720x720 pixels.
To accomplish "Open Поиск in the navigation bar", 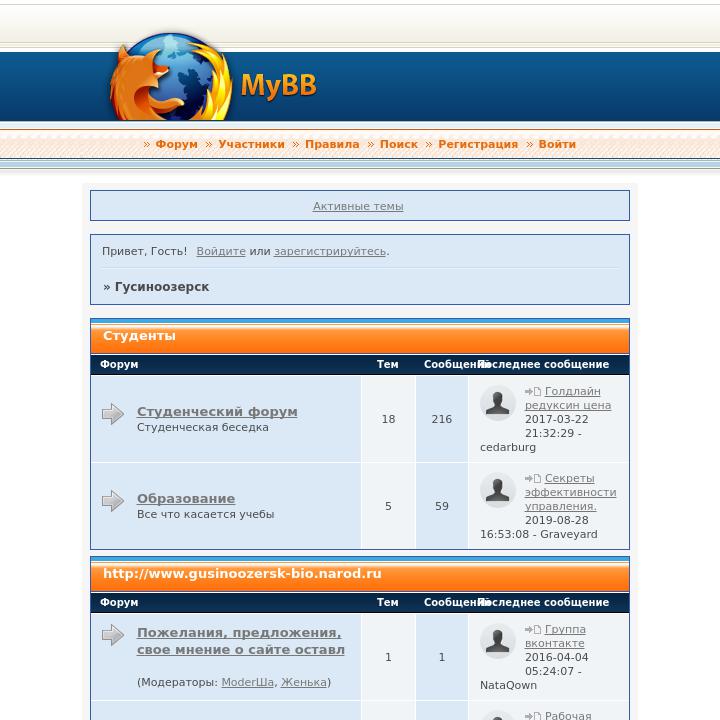I will click(399, 144).
